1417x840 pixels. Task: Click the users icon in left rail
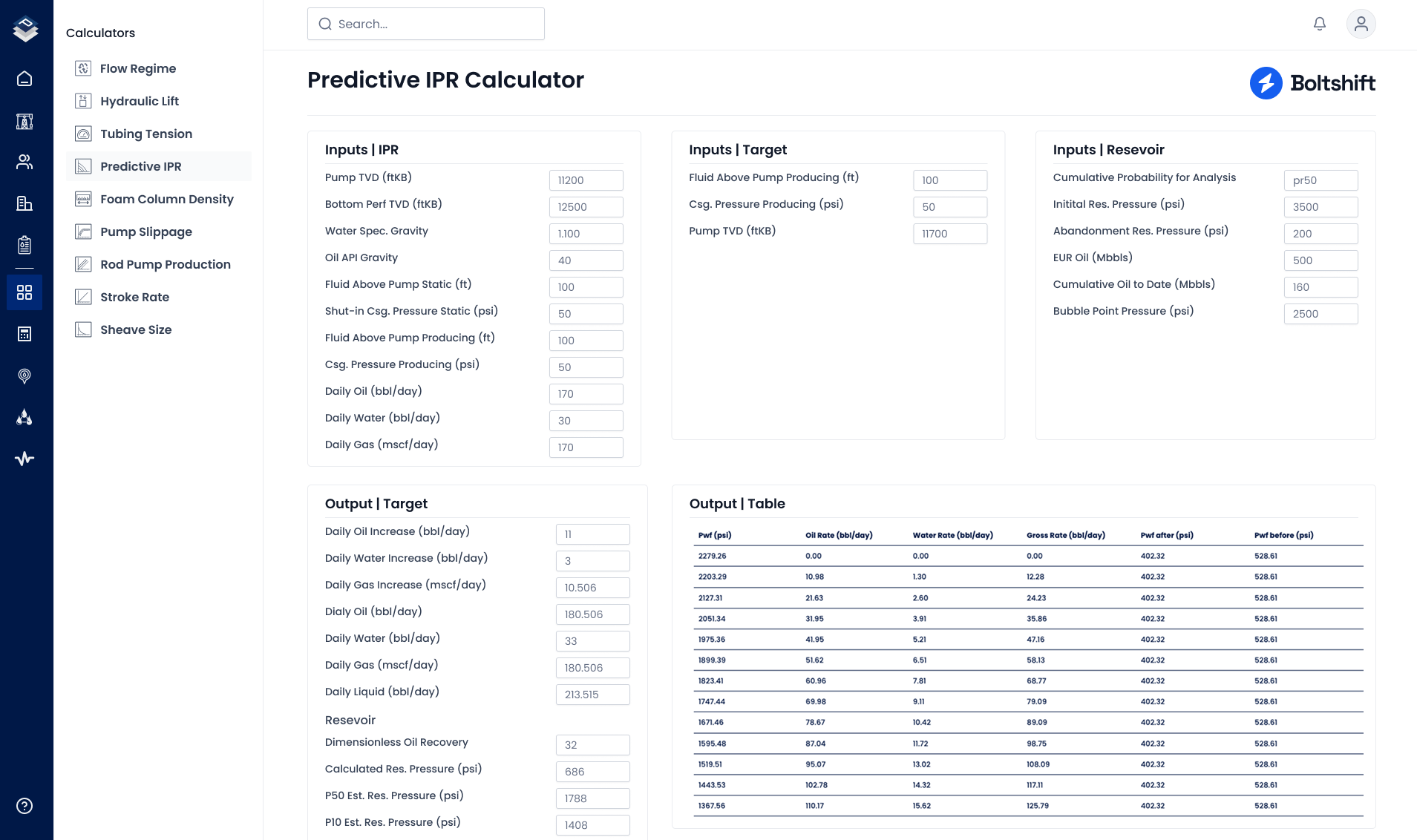(x=24, y=162)
